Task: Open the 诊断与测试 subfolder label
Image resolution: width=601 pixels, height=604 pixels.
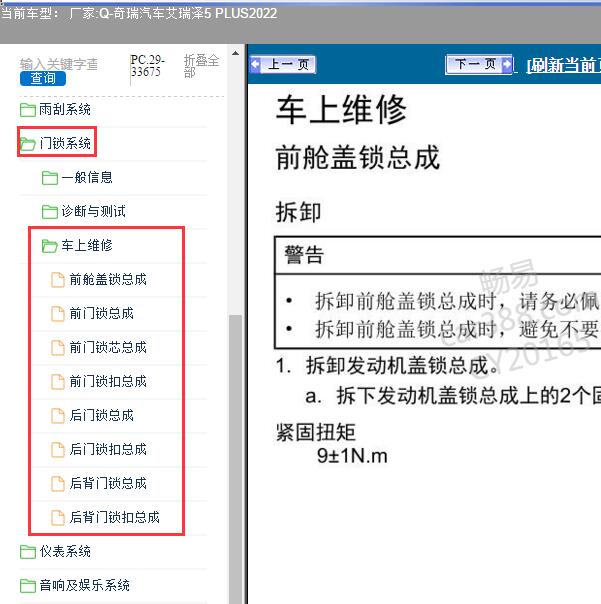Action: (x=93, y=211)
